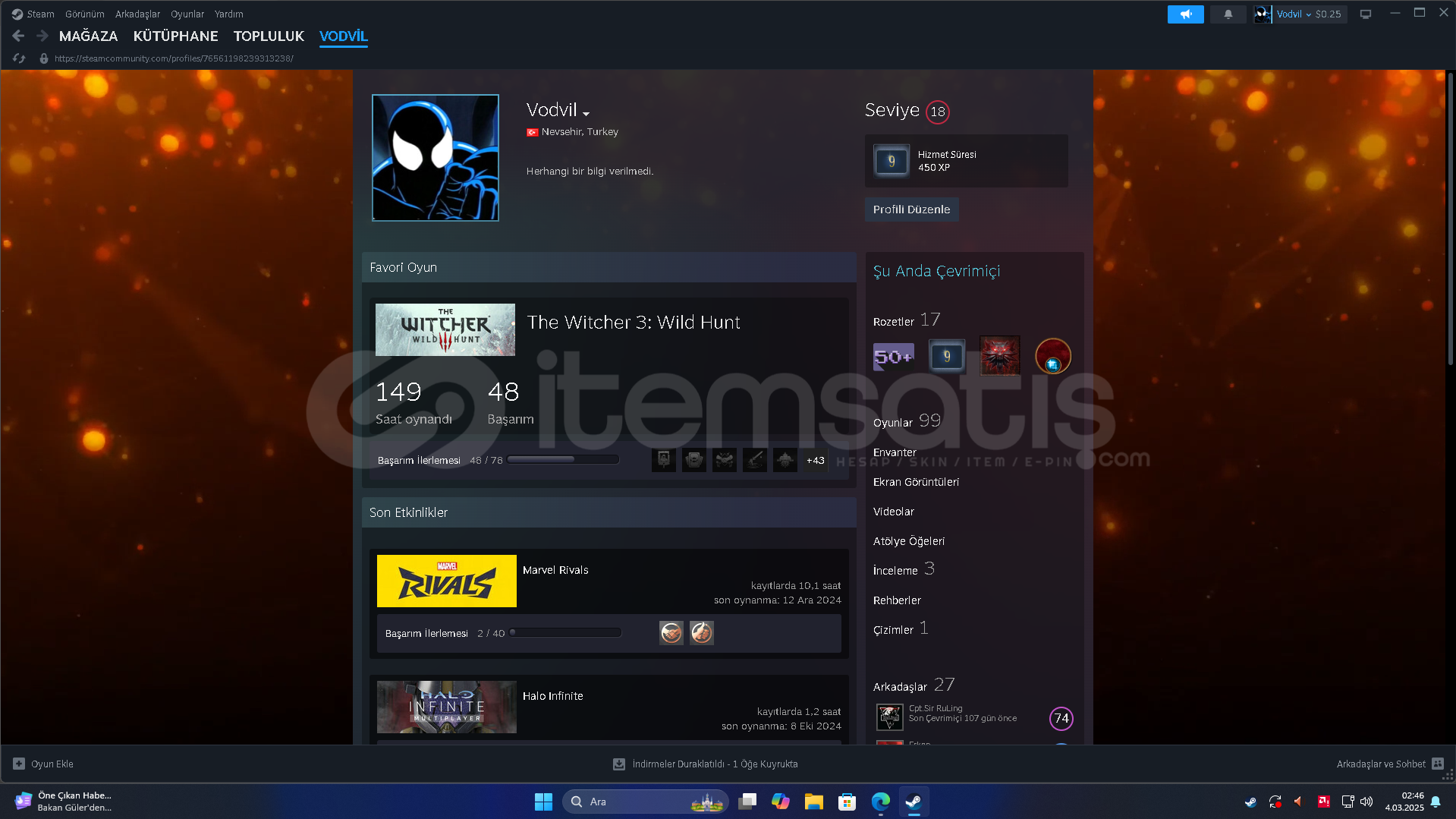Open the Ekran Görüntüleri link

[x=916, y=482]
